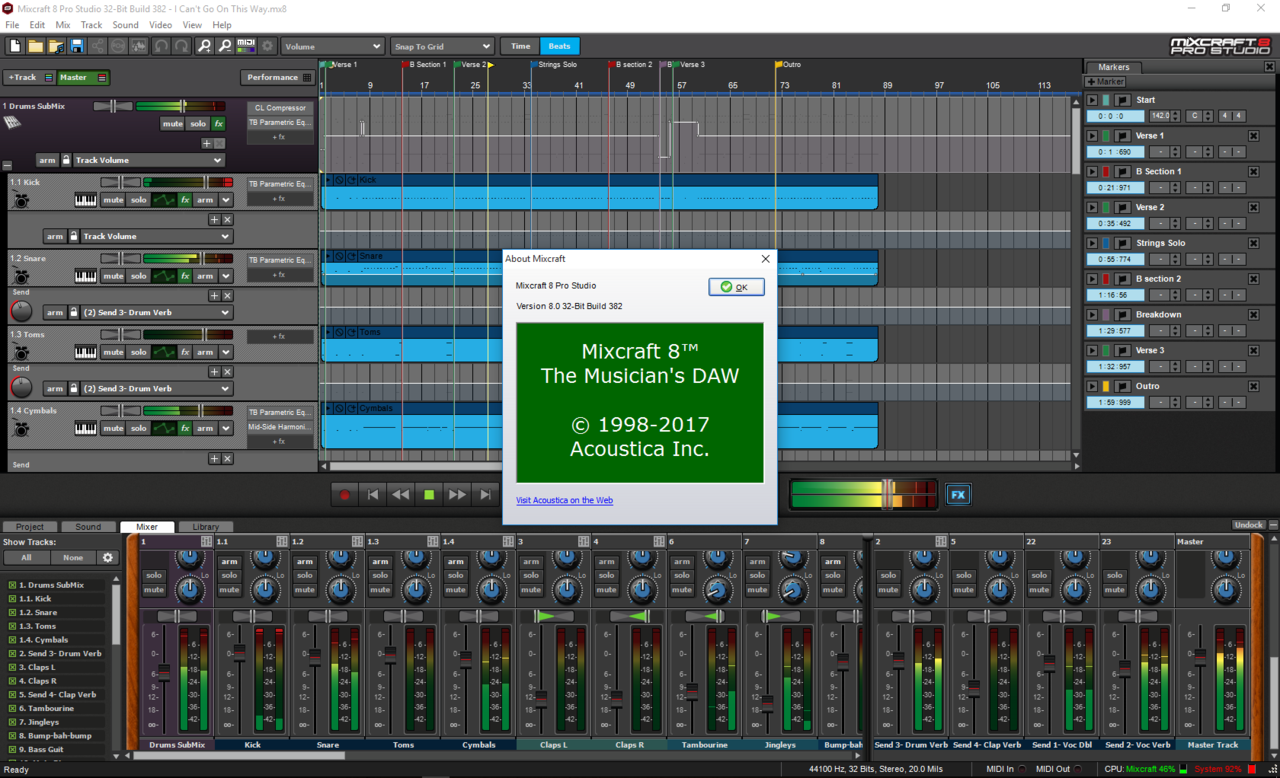Play from the Verse 1 marker
1280x778 pixels.
pos(1092,136)
